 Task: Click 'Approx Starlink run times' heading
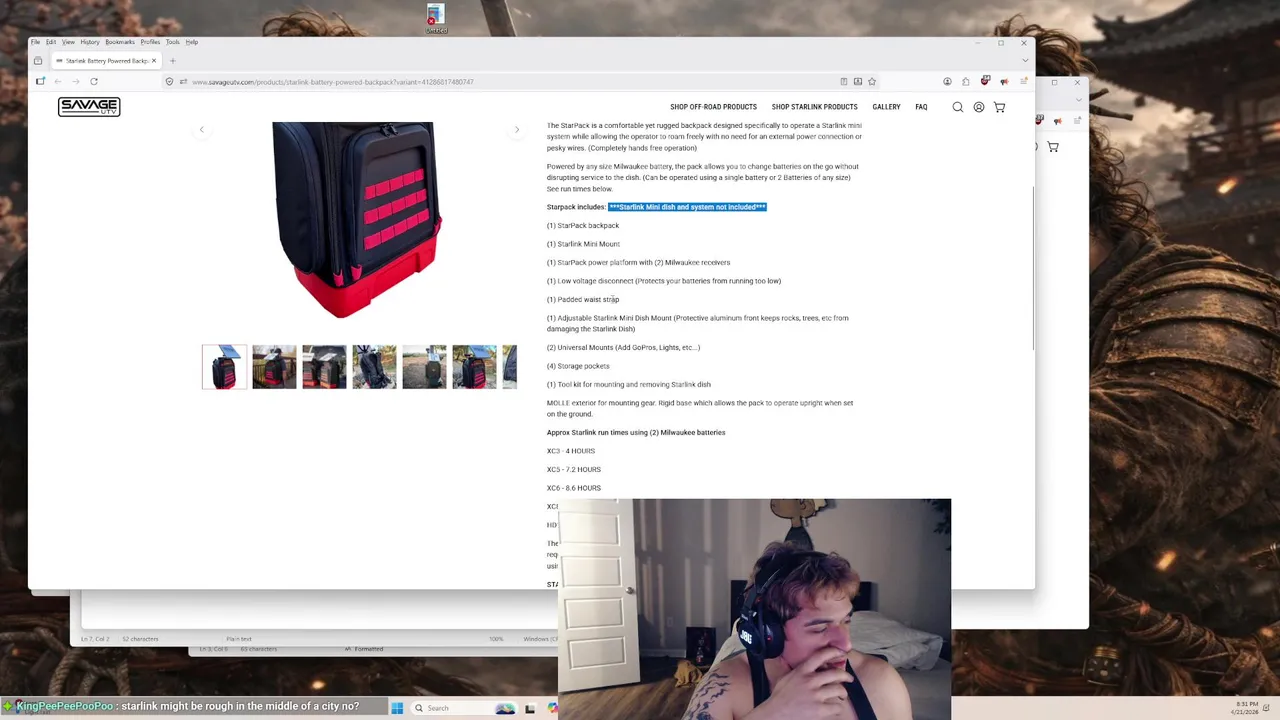[636, 433]
